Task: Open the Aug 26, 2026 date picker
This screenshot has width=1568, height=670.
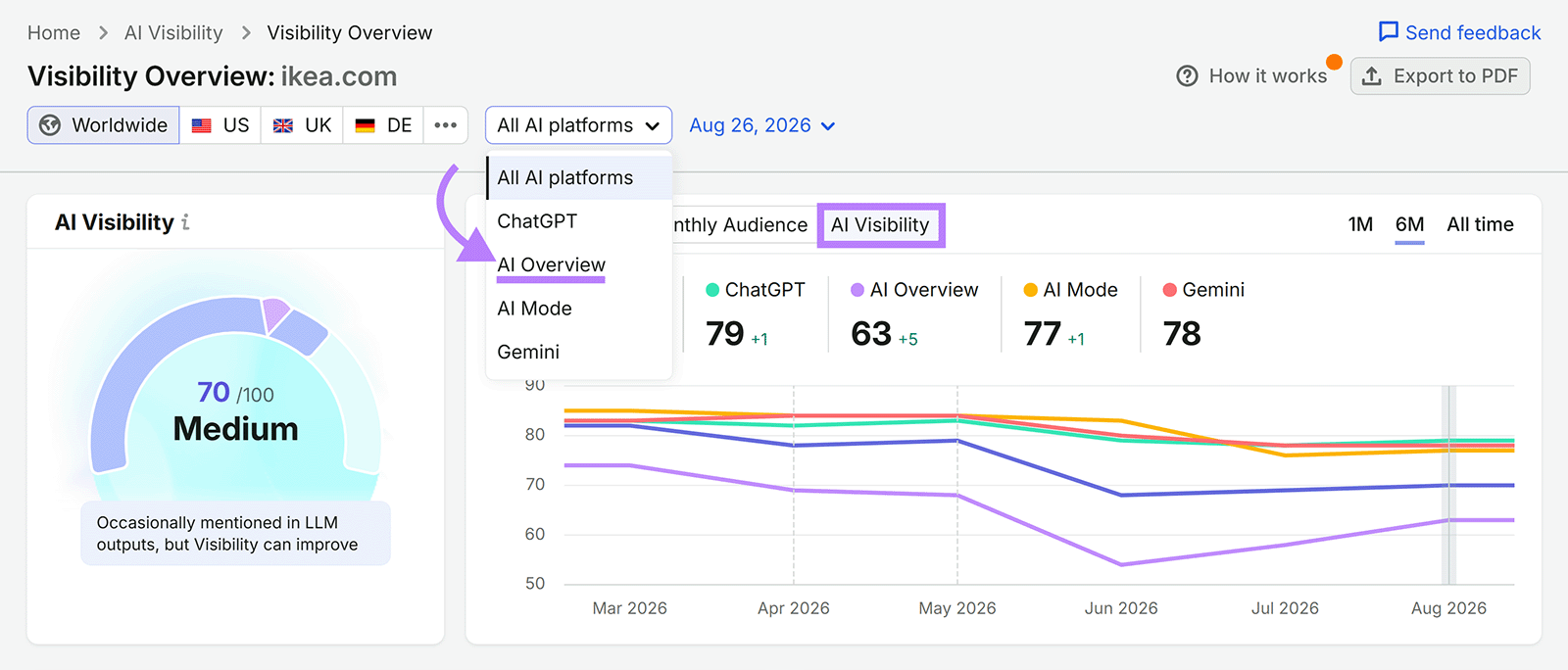Action: 762,125
